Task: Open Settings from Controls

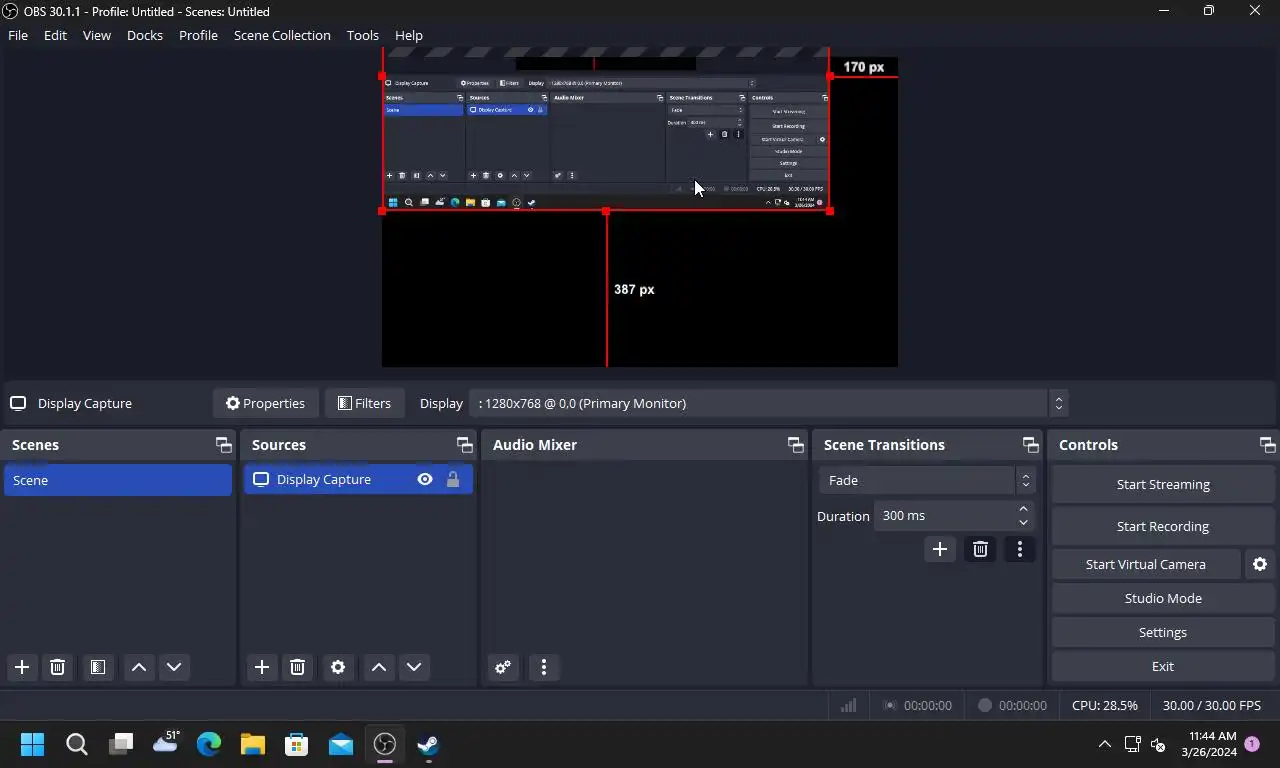Action: pyautogui.click(x=1163, y=632)
